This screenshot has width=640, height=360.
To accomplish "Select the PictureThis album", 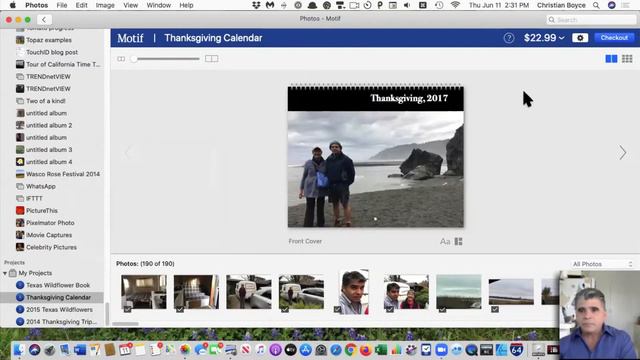I will (x=42, y=211).
